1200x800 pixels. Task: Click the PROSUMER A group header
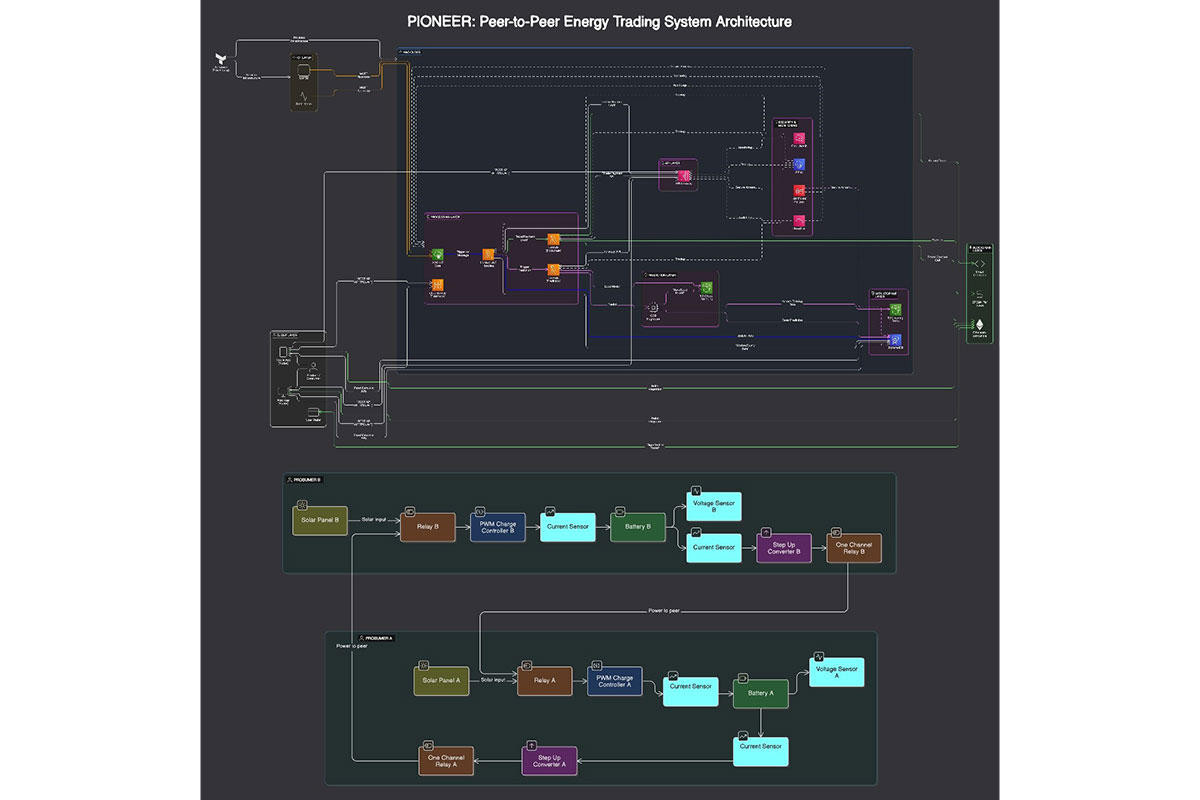376,637
